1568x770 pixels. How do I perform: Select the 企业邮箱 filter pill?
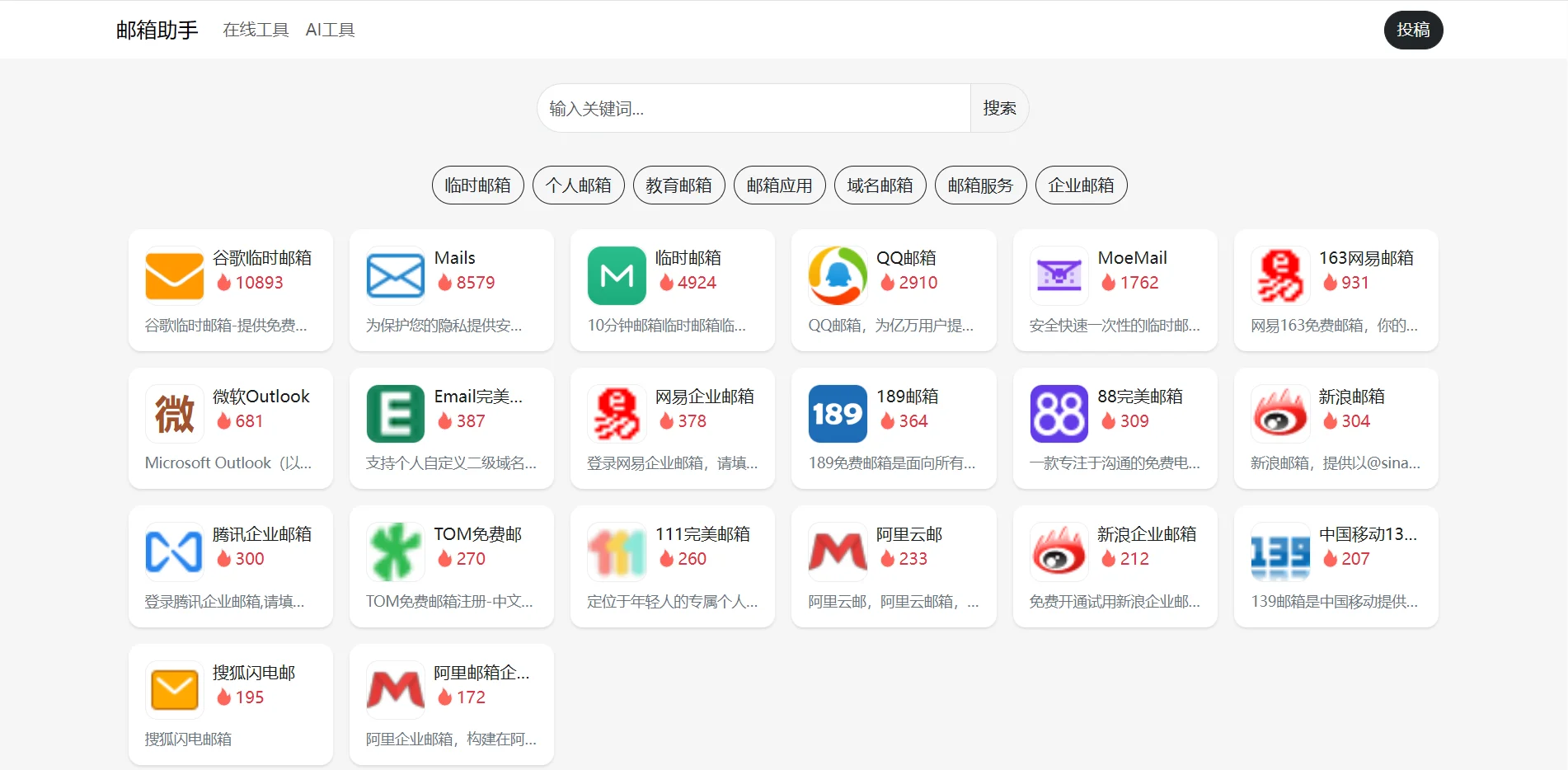tap(1081, 185)
